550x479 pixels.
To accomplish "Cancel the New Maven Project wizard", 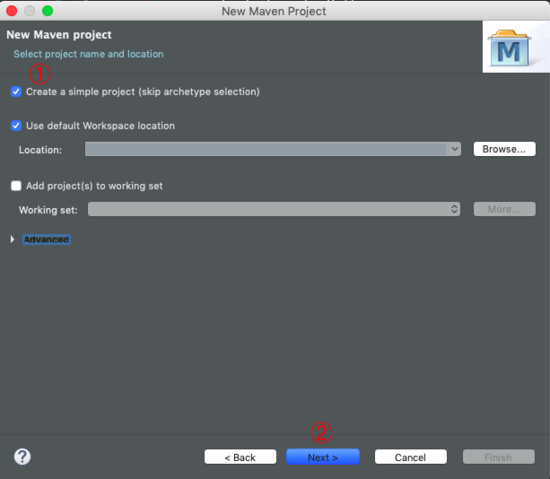I will tap(411, 457).
